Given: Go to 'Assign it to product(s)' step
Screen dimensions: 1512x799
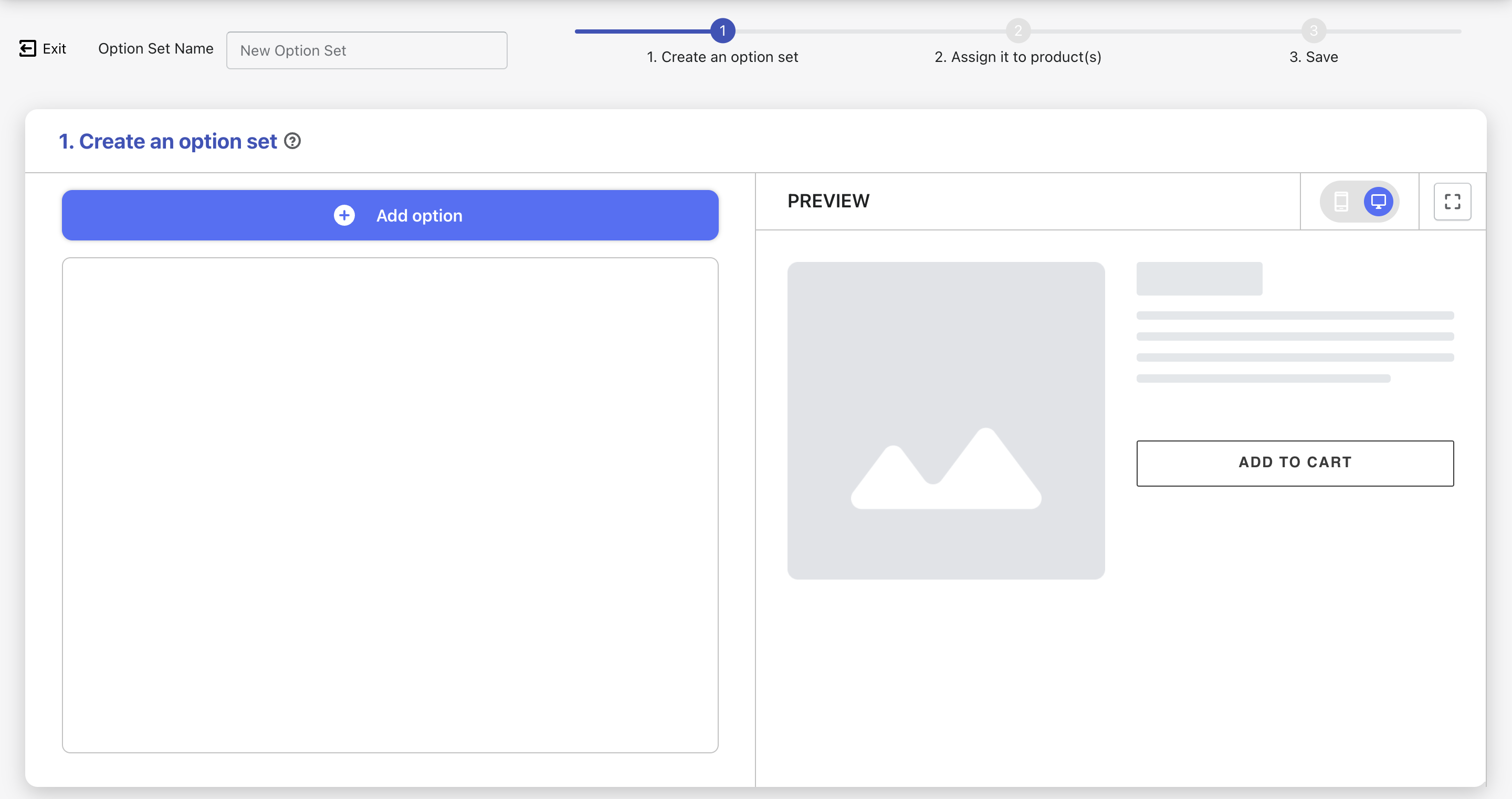Looking at the screenshot, I should pyautogui.click(x=1018, y=57).
